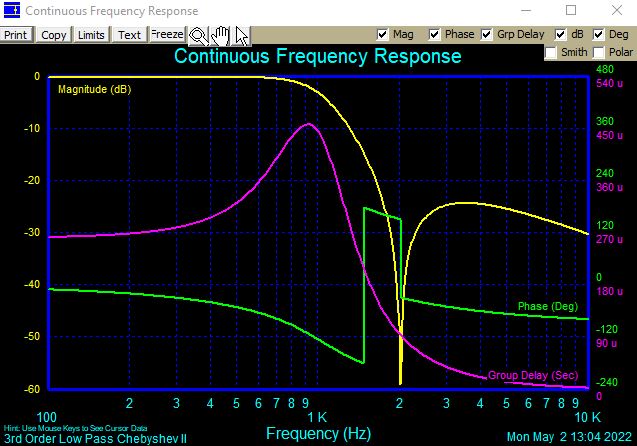Click the -240 phase axis value
The height and width of the screenshot is (446, 637).
pos(607,382)
